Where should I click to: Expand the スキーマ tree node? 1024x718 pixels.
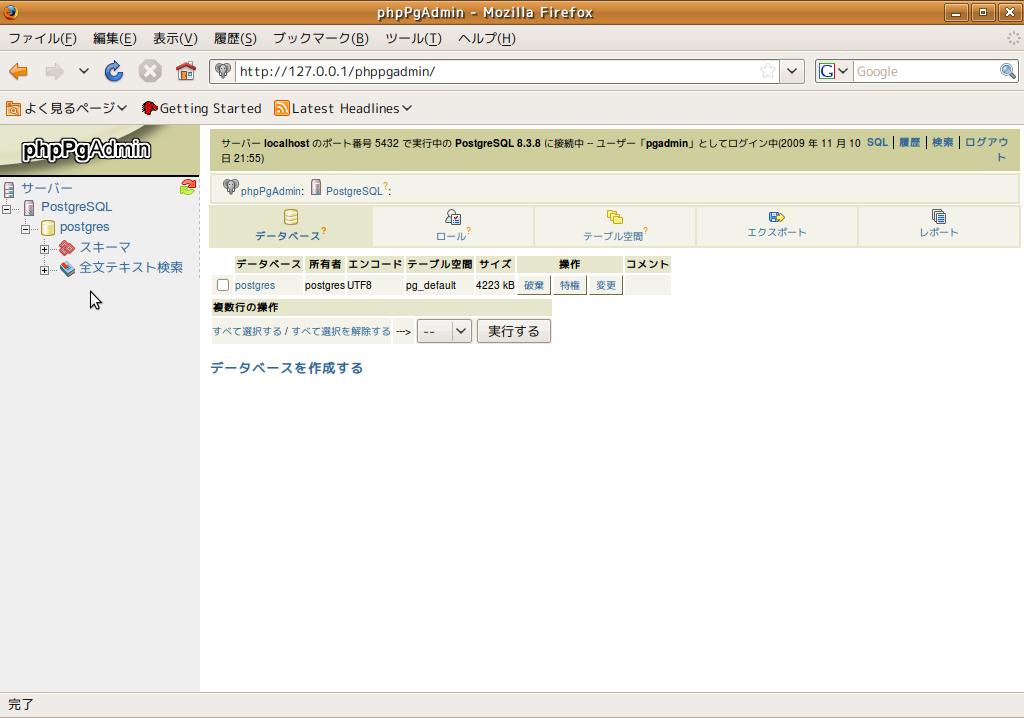(x=44, y=250)
